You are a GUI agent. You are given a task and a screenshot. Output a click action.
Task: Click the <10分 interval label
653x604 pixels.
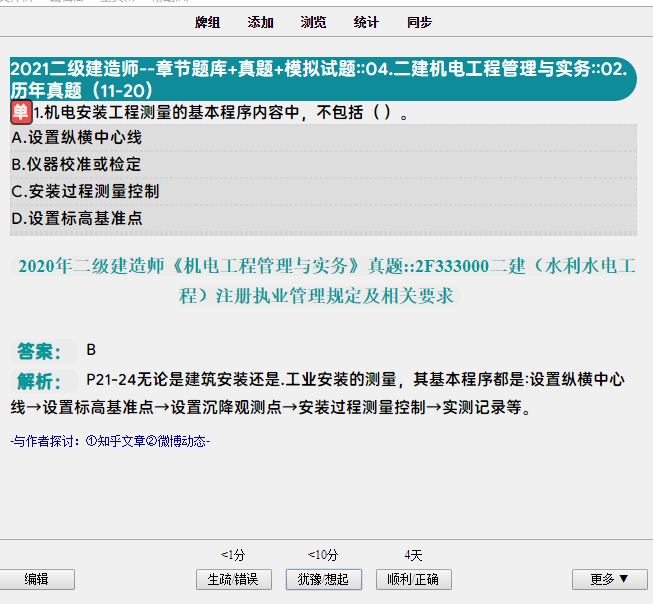pyautogui.click(x=323, y=555)
